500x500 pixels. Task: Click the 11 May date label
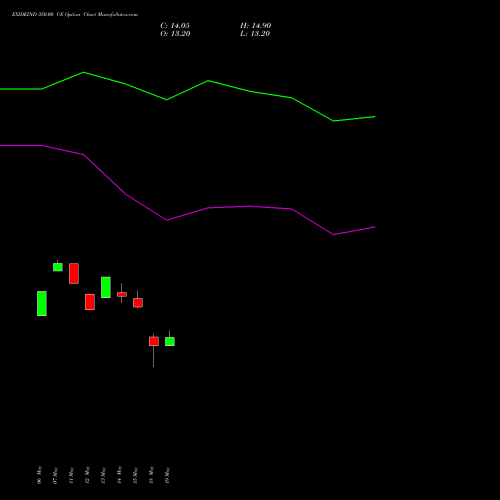pyautogui.click(x=71, y=475)
